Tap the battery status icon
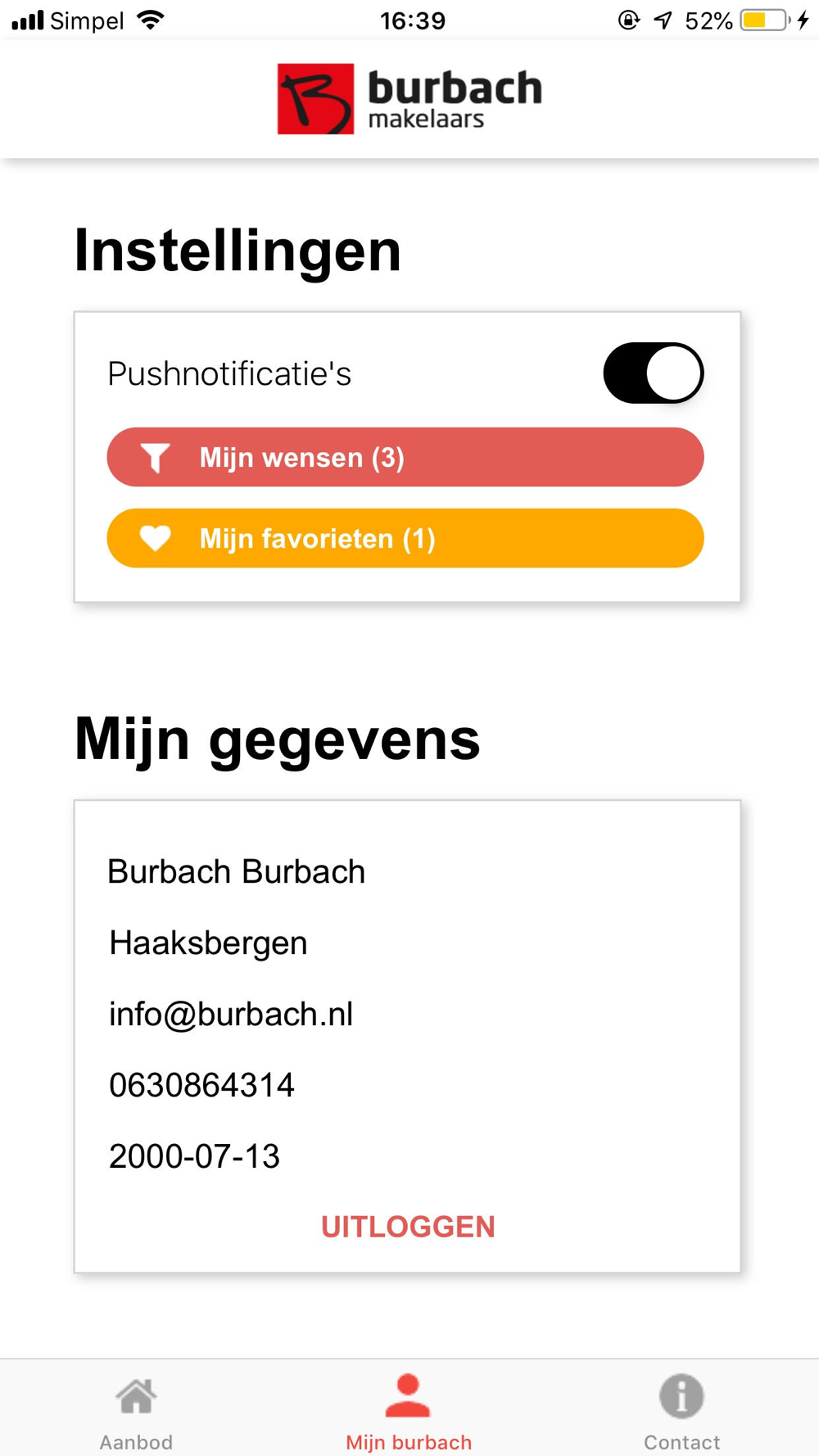 coord(766,20)
